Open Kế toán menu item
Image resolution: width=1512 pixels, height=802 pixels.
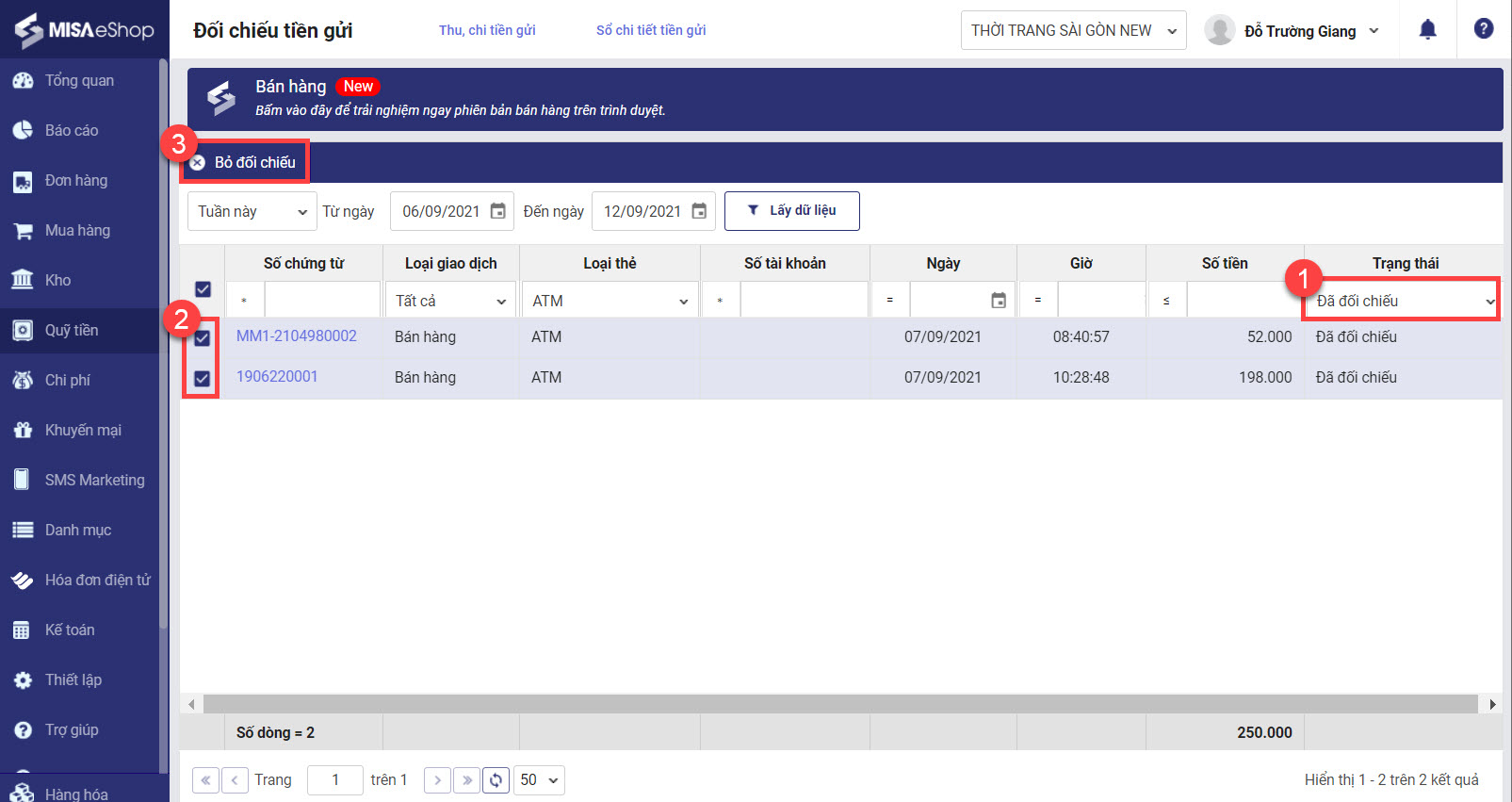[80, 630]
